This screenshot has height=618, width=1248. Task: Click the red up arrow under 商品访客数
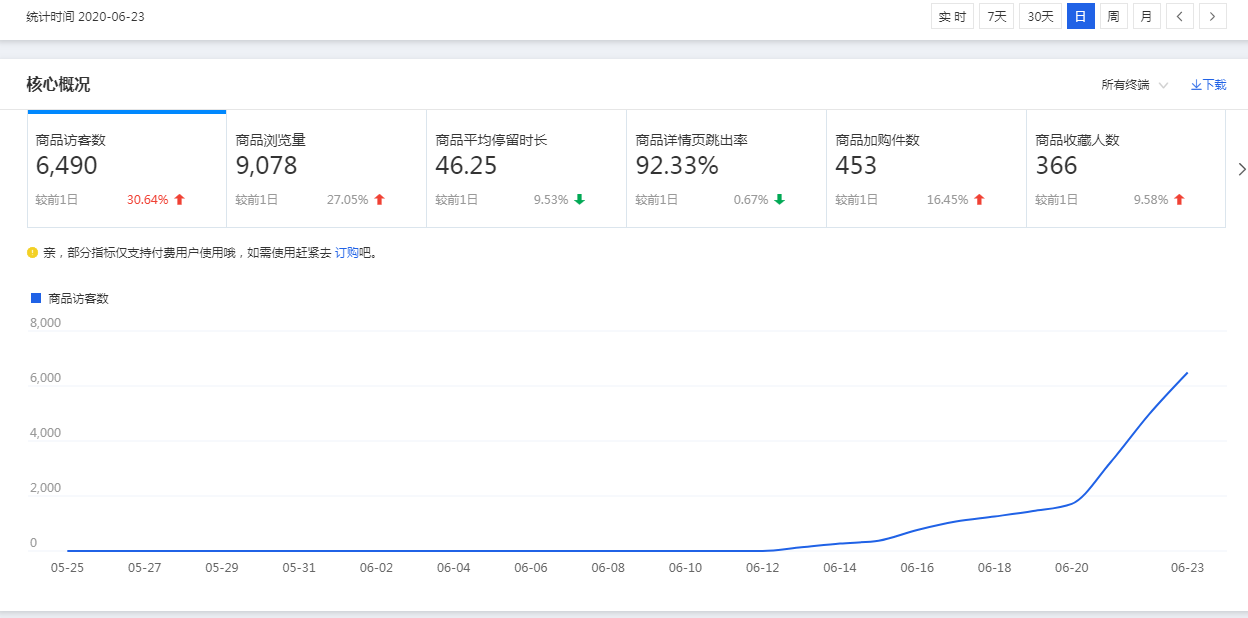pos(180,200)
